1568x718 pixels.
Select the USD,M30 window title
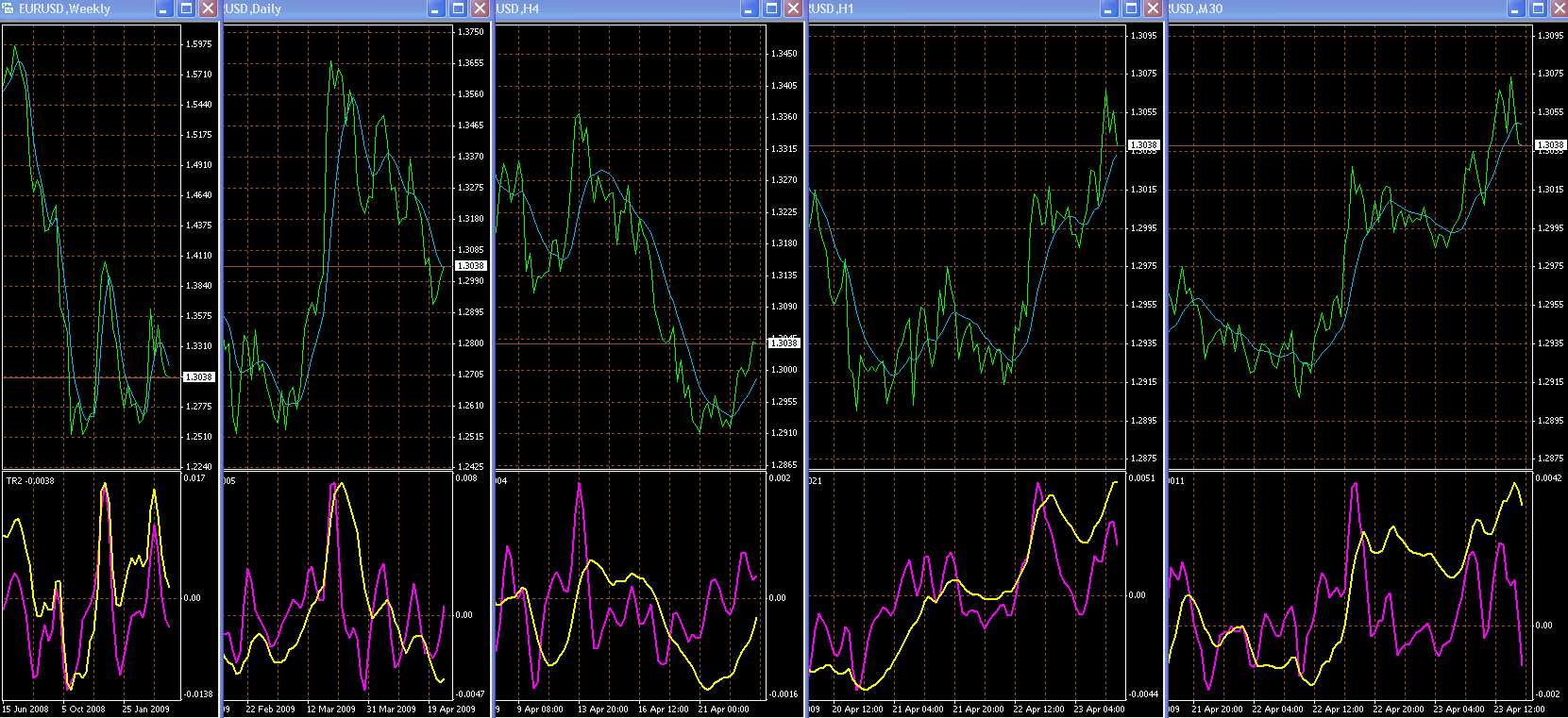point(1196,8)
